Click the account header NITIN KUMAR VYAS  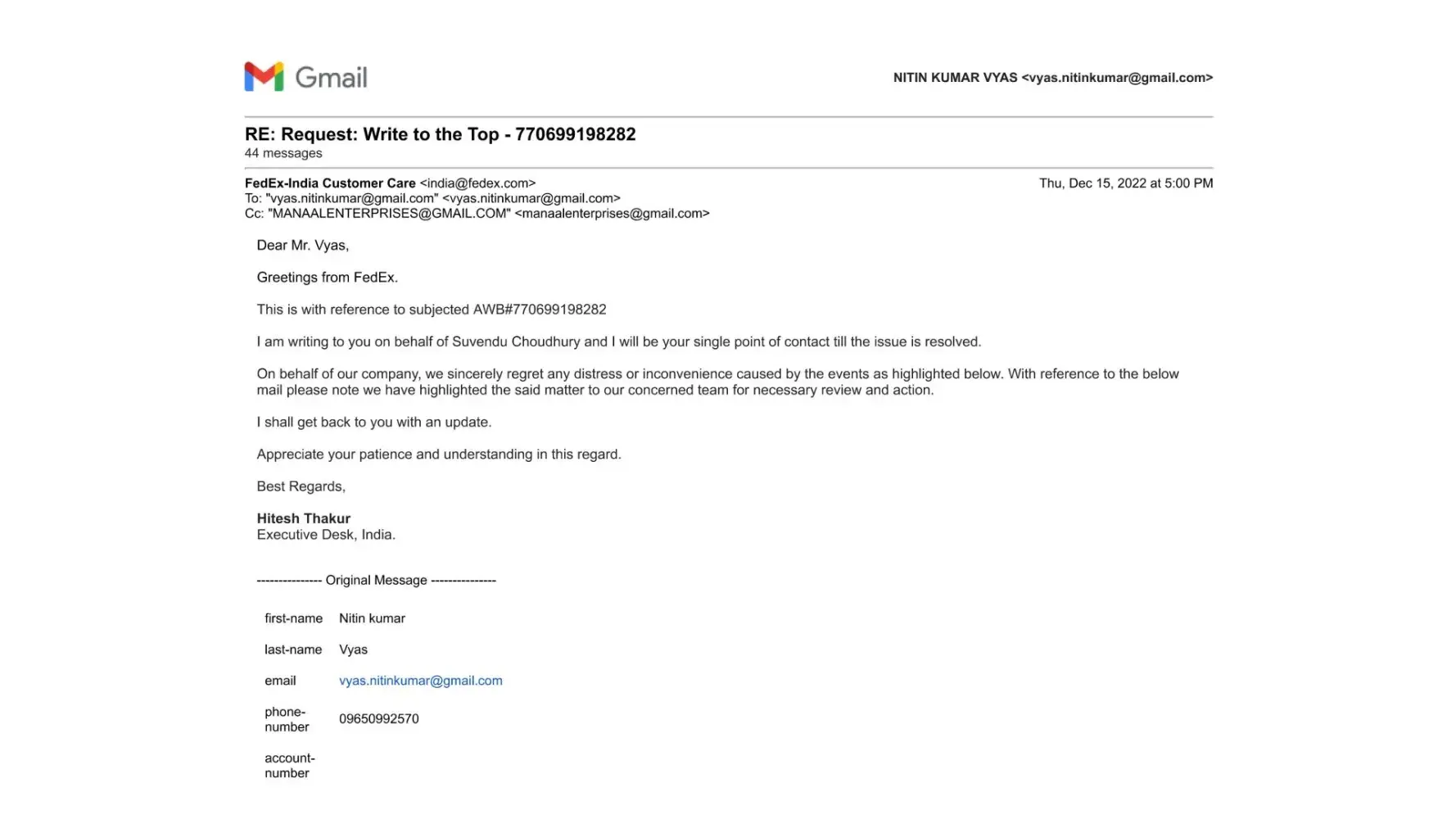[955, 78]
